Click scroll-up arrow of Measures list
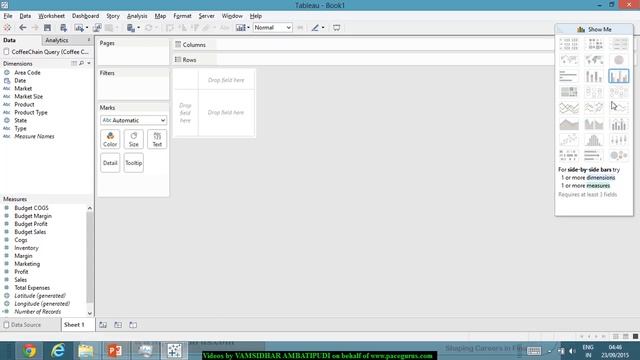Image resolution: width=640 pixels, height=360 pixels. [90, 208]
